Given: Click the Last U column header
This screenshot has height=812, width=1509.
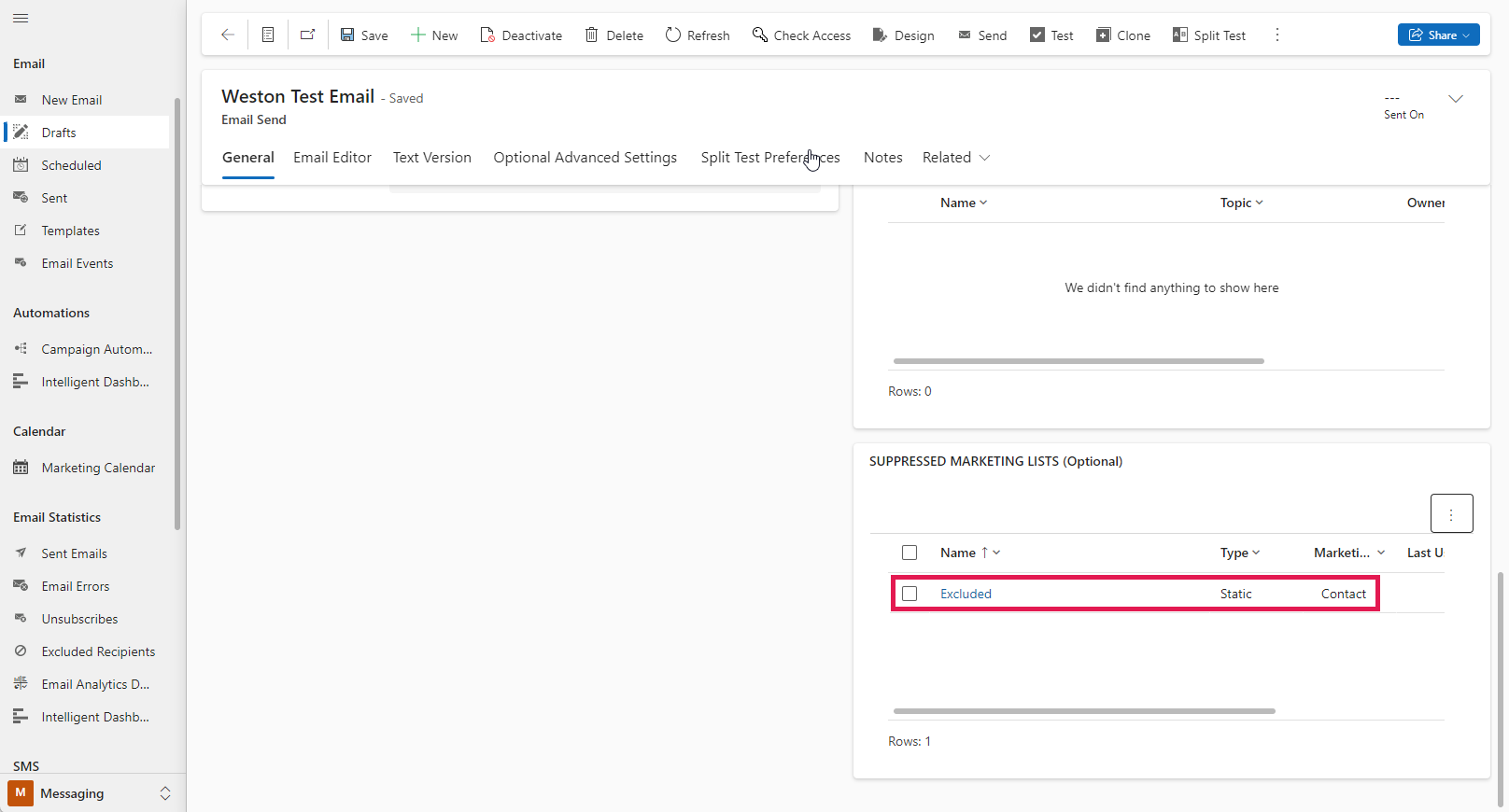Looking at the screenshot, I should tap(1425, 553).
